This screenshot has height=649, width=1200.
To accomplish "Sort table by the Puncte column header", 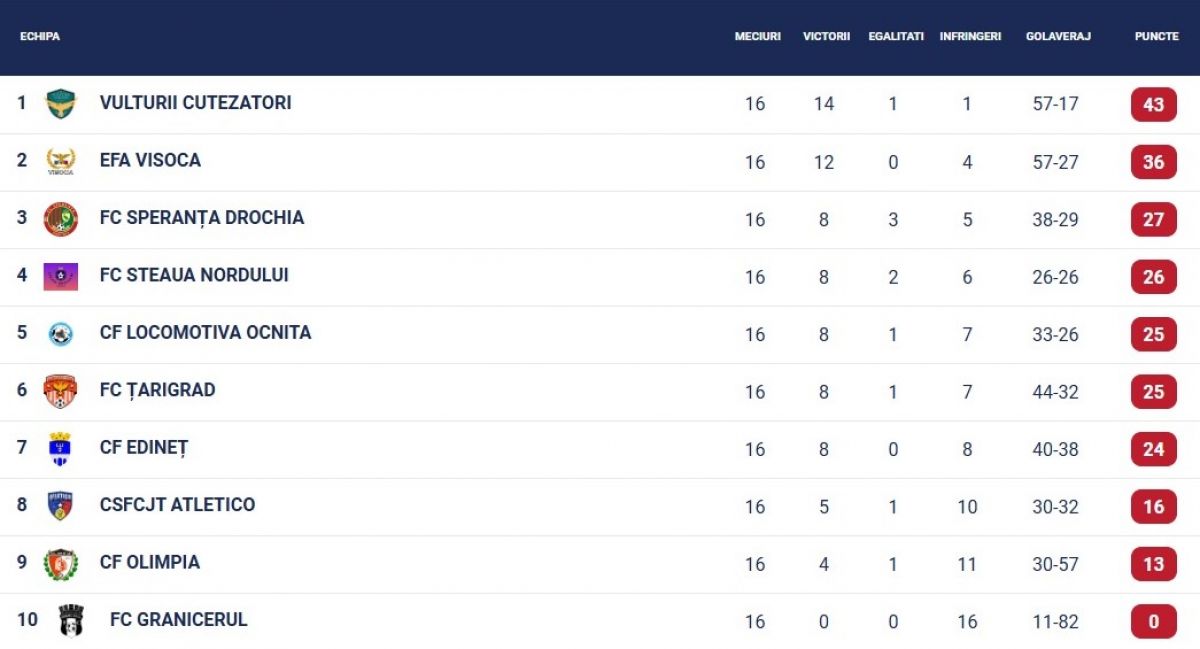I will (1156, 36).
